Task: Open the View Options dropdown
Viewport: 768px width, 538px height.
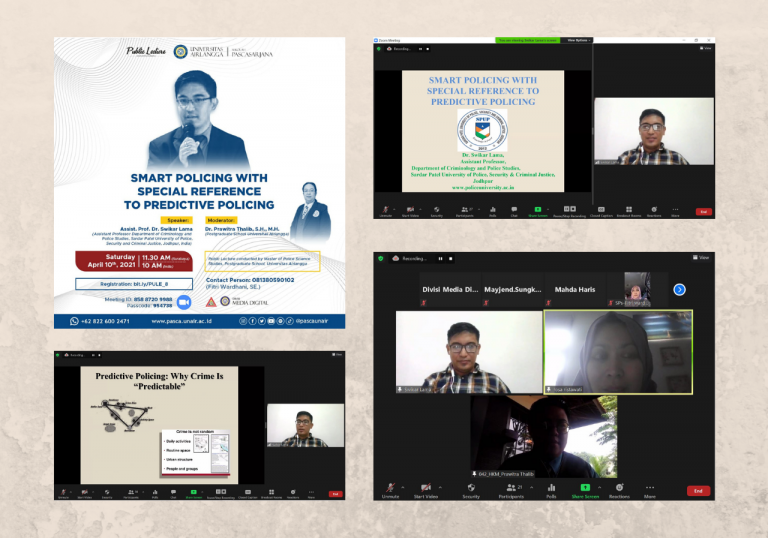Action: [x=578, y=40]
